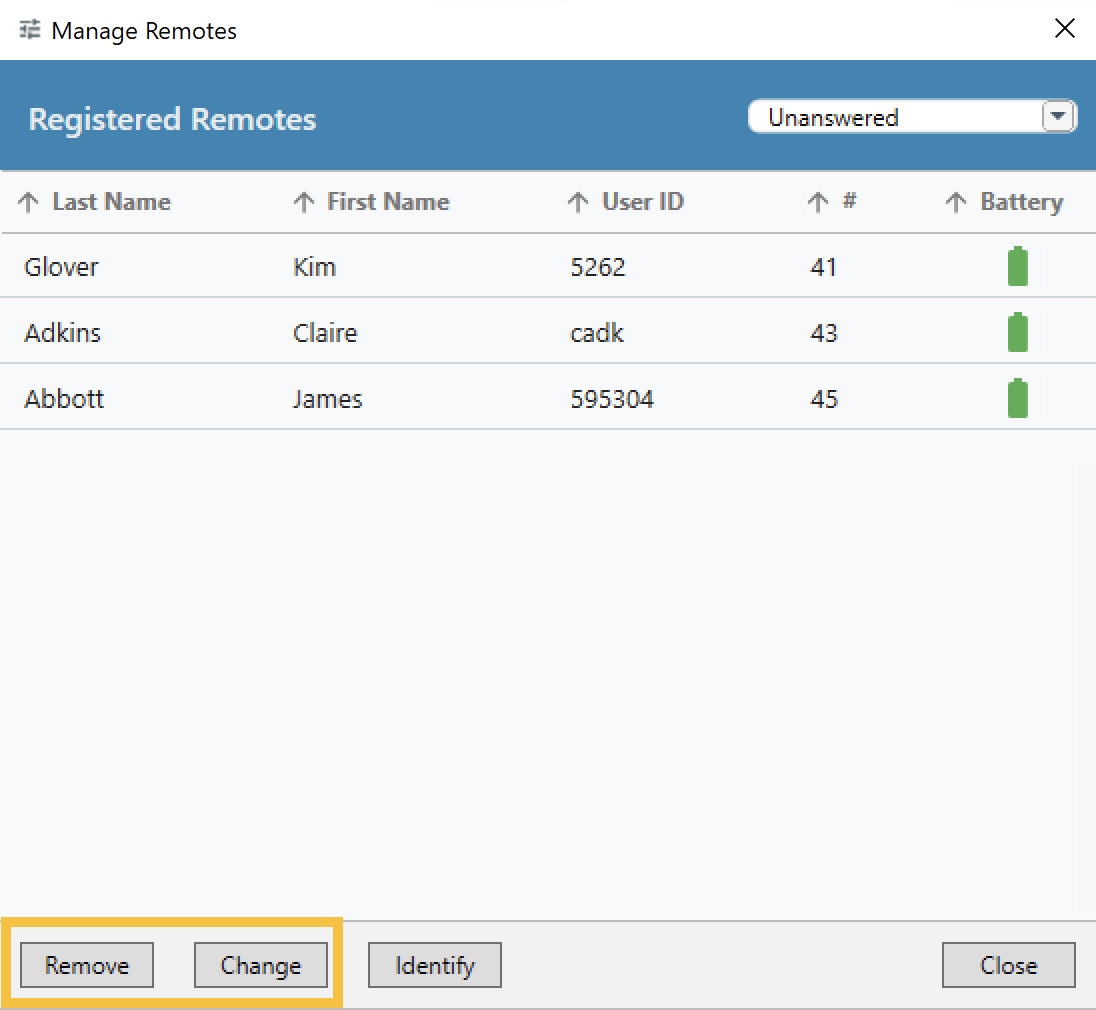The height and width of the screenshot is (1010, 1096).
Task: Sort by the # remote number column
Action: click(x=848, y=202)
